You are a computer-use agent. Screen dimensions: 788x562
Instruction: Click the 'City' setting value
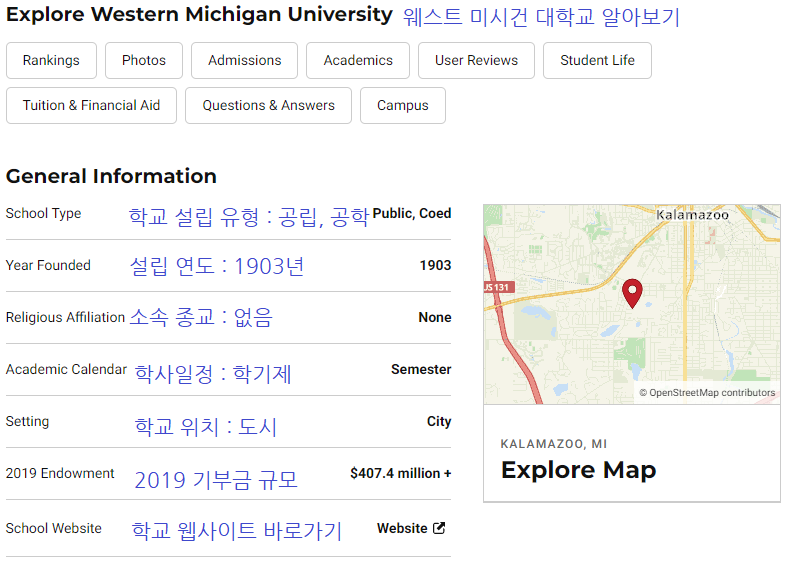pos(439,421)
